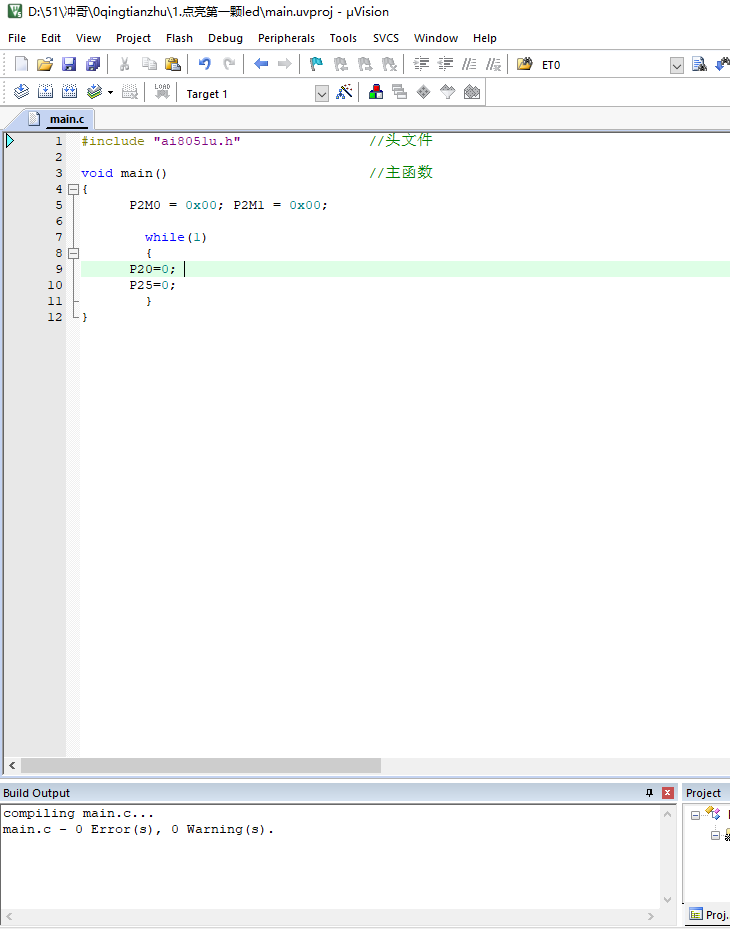This screenshot has height=929, width=730.
Task: Collapse the top Project tree node
Action: [x=696, y=816]
